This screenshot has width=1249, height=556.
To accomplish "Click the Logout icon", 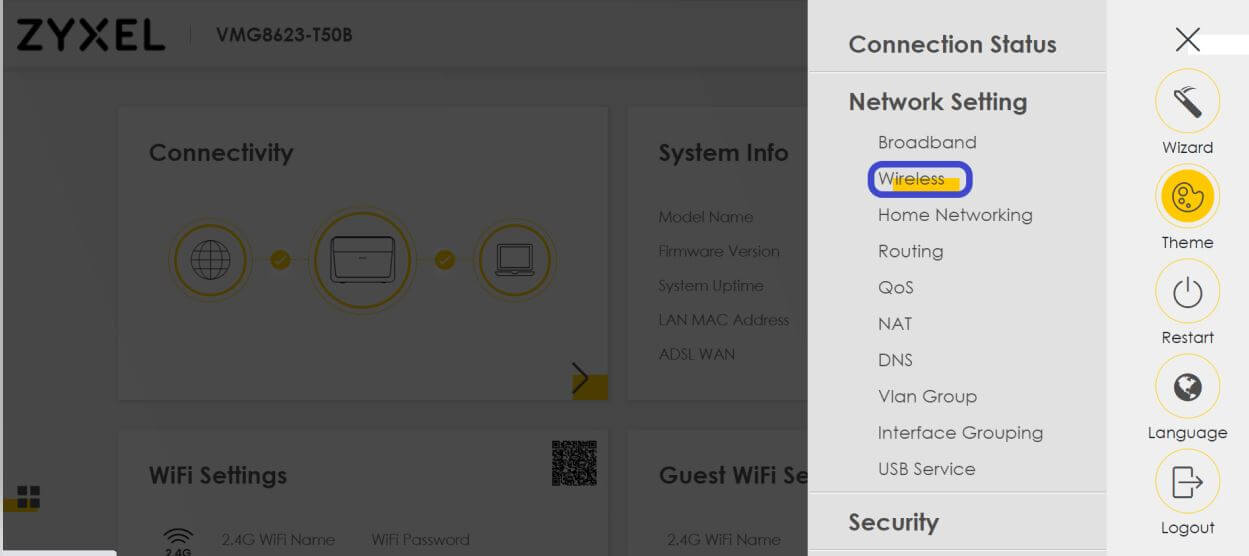I will 1187,482.
